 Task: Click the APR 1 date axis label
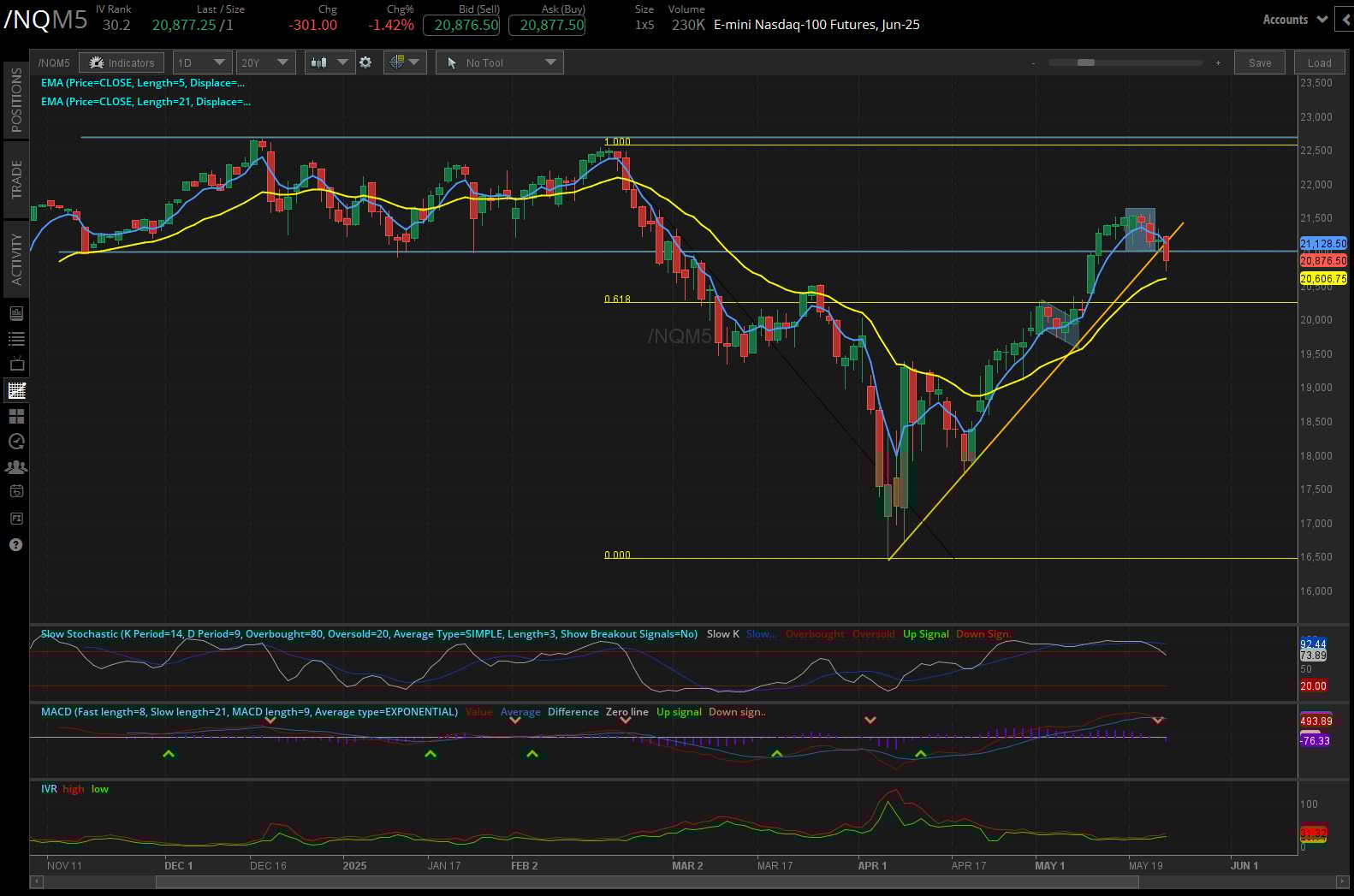click(x=872, y=866)
